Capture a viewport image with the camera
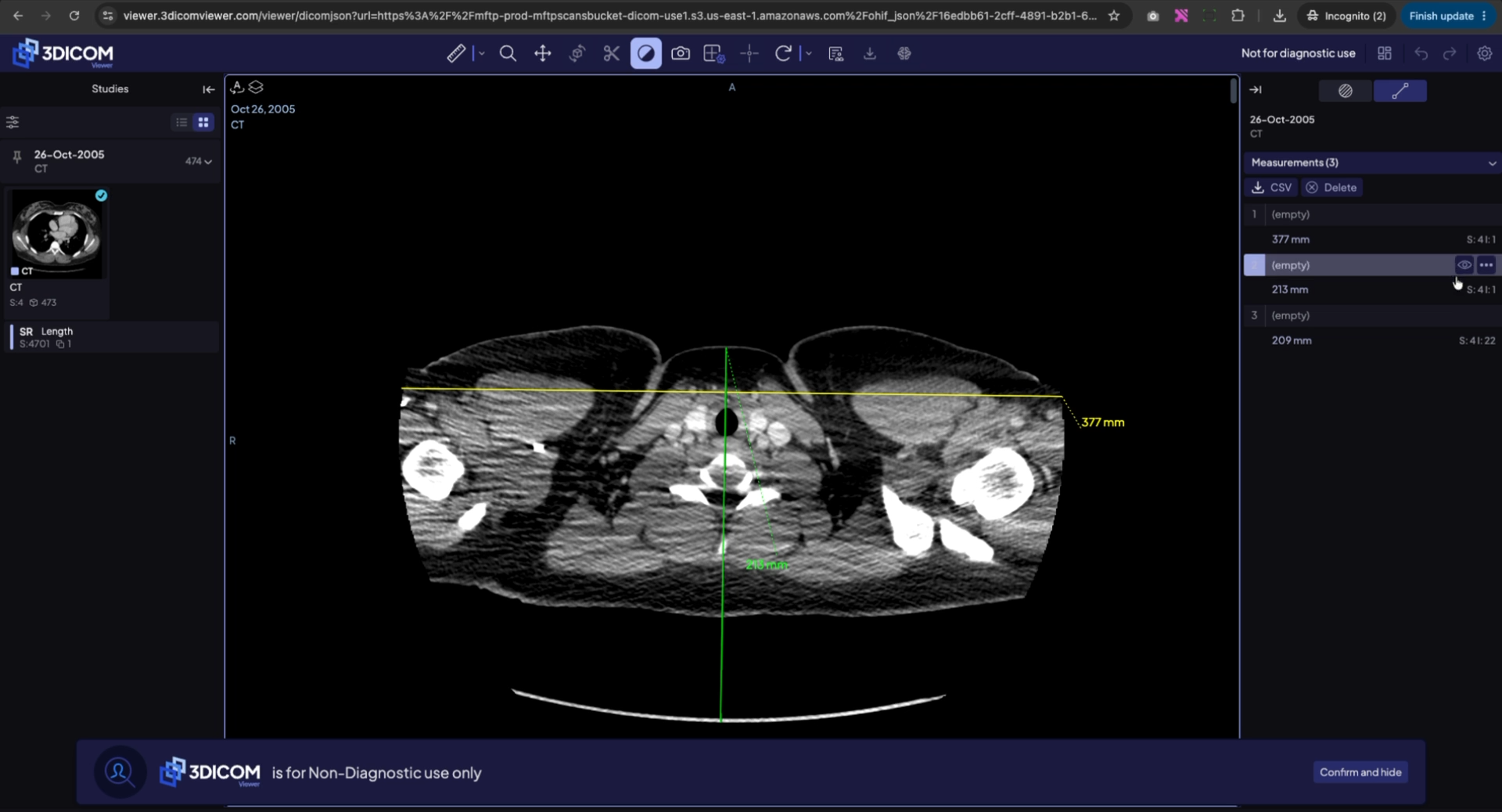The image size is (1502, 812). [681, 53]
